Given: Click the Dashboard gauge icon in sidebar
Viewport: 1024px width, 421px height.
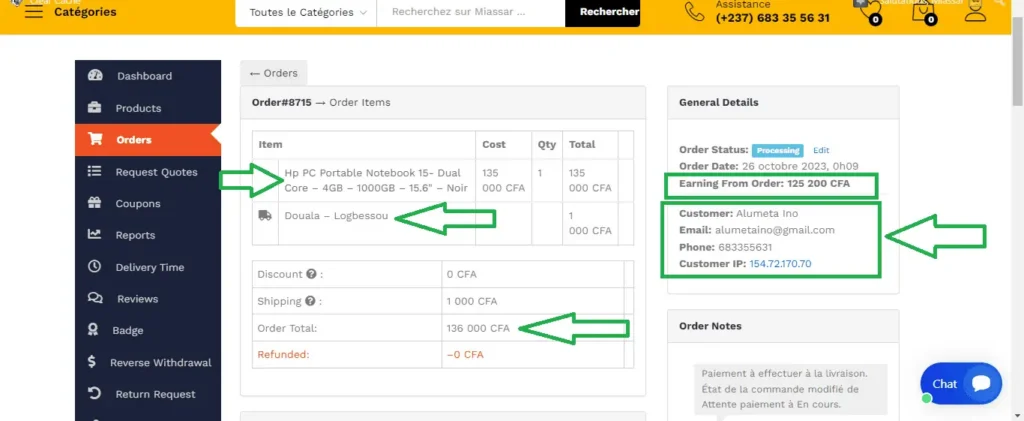Looking at the screenshot, I should [95, 76].
